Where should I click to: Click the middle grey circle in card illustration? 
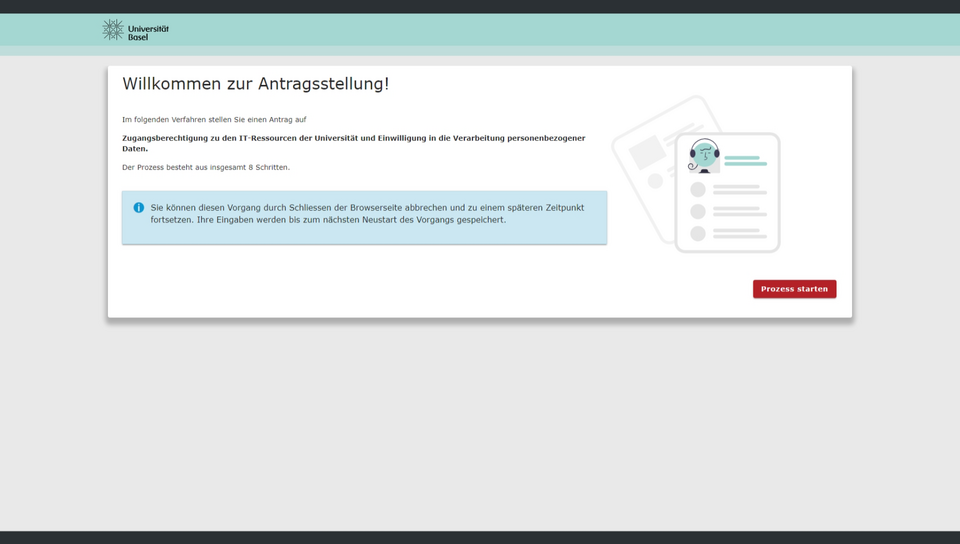point(698,211)
